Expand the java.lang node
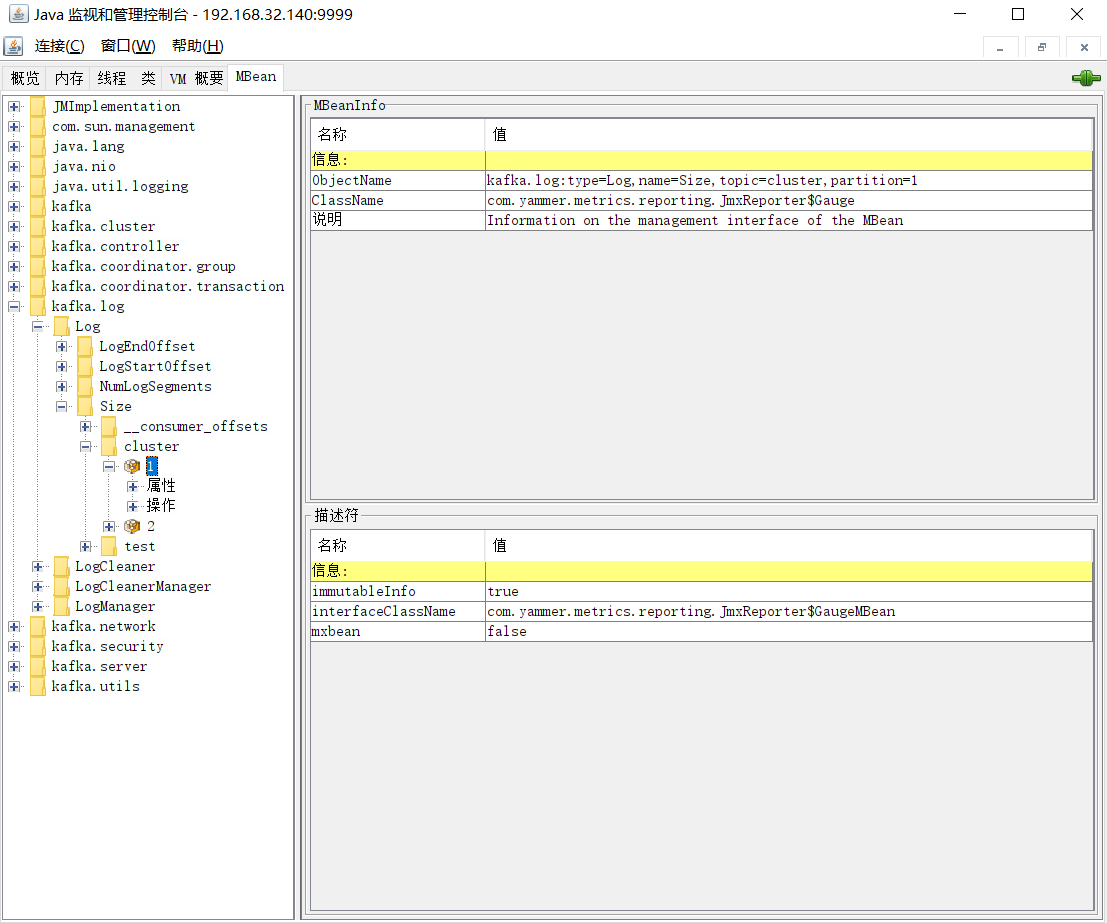 click(14, 146)
